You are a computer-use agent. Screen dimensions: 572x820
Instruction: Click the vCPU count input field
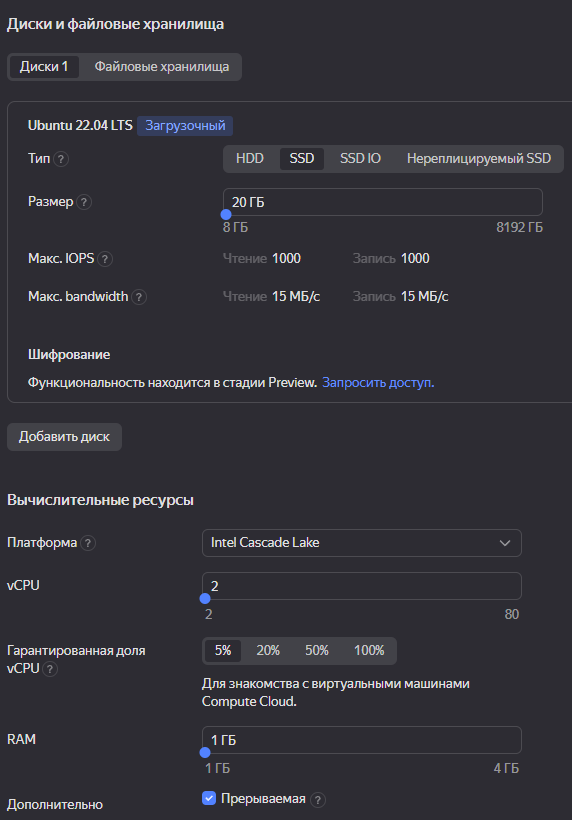click(x=362, y=586)
